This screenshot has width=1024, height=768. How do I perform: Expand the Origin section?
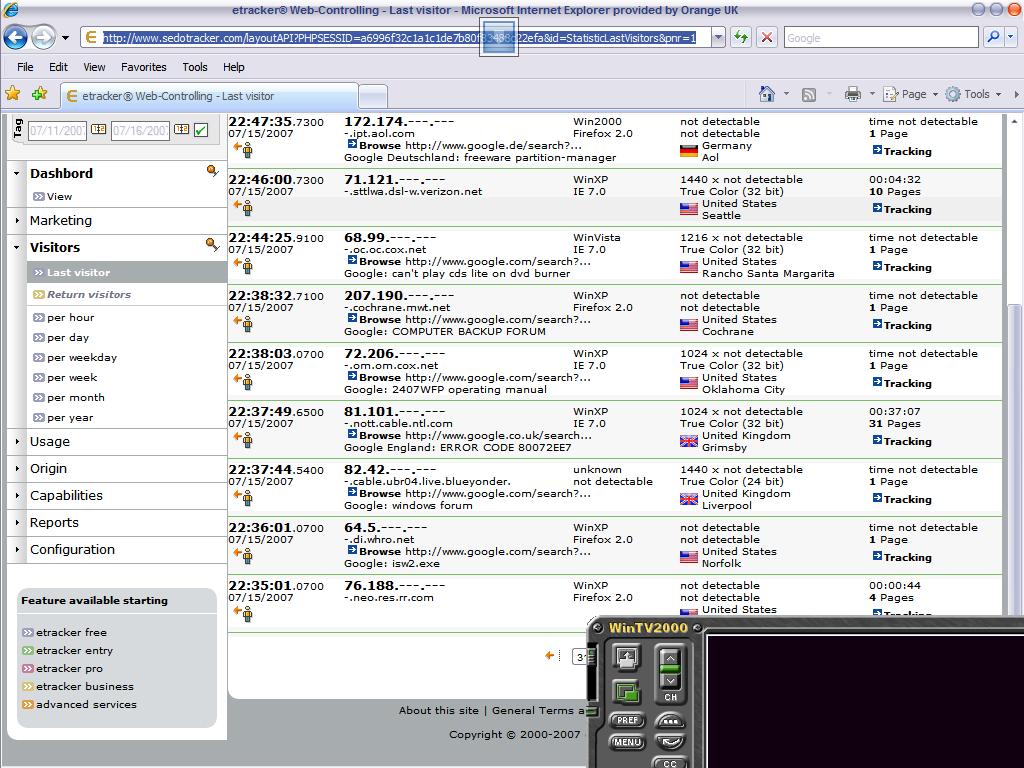click(17, 468)
